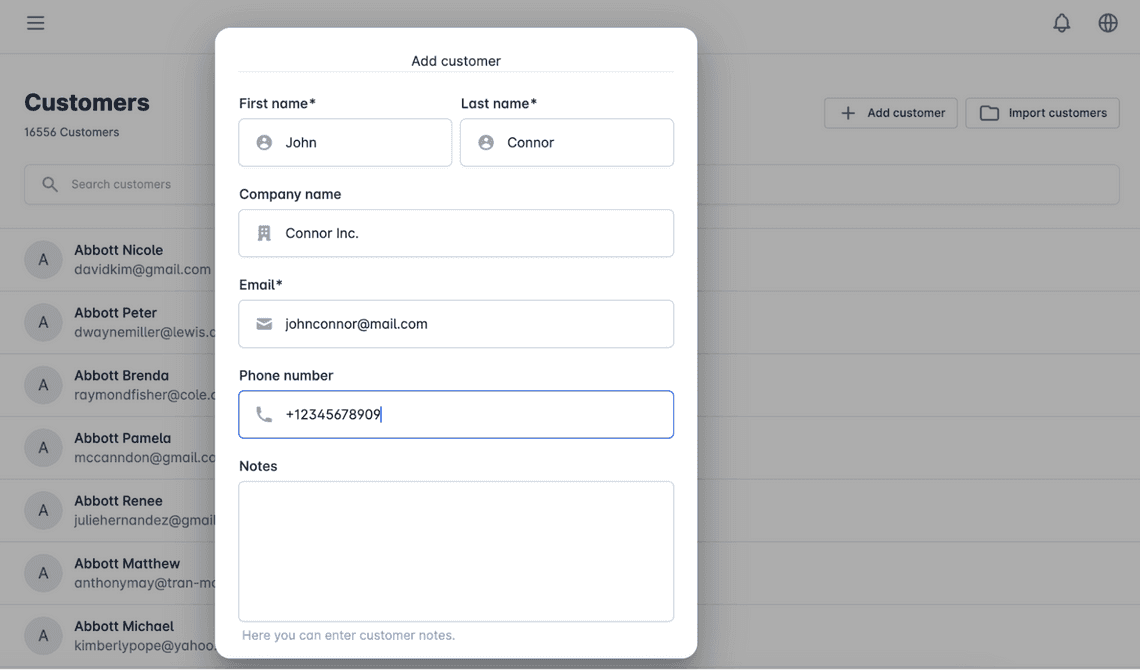Focus the Last name field containing Connor

tap(567, 142)
